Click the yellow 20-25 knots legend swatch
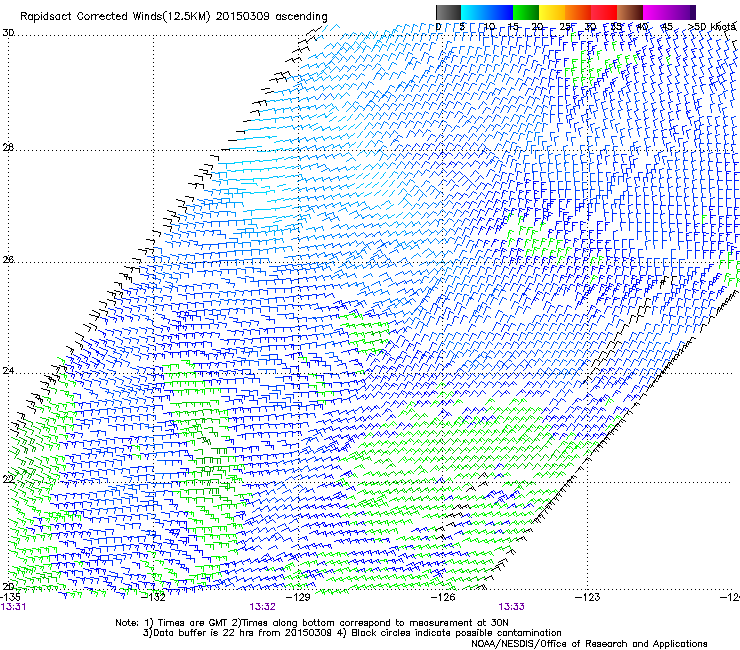 pyautogui.click(x=552, y=13)
